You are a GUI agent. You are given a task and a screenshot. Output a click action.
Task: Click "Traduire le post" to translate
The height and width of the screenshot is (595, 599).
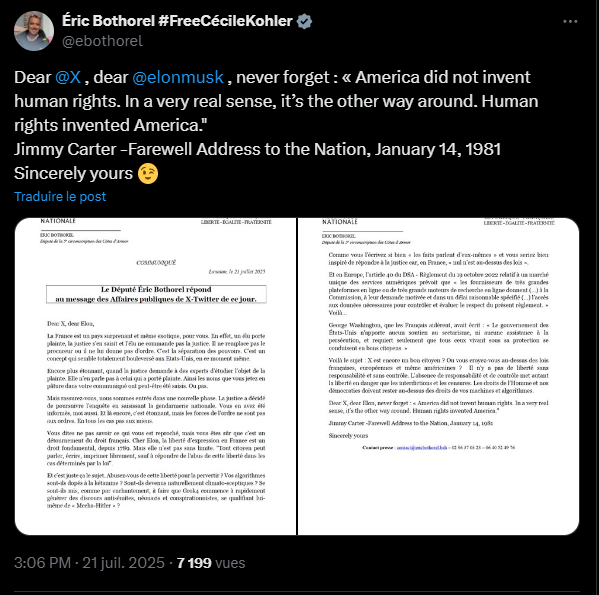point(60,196)
